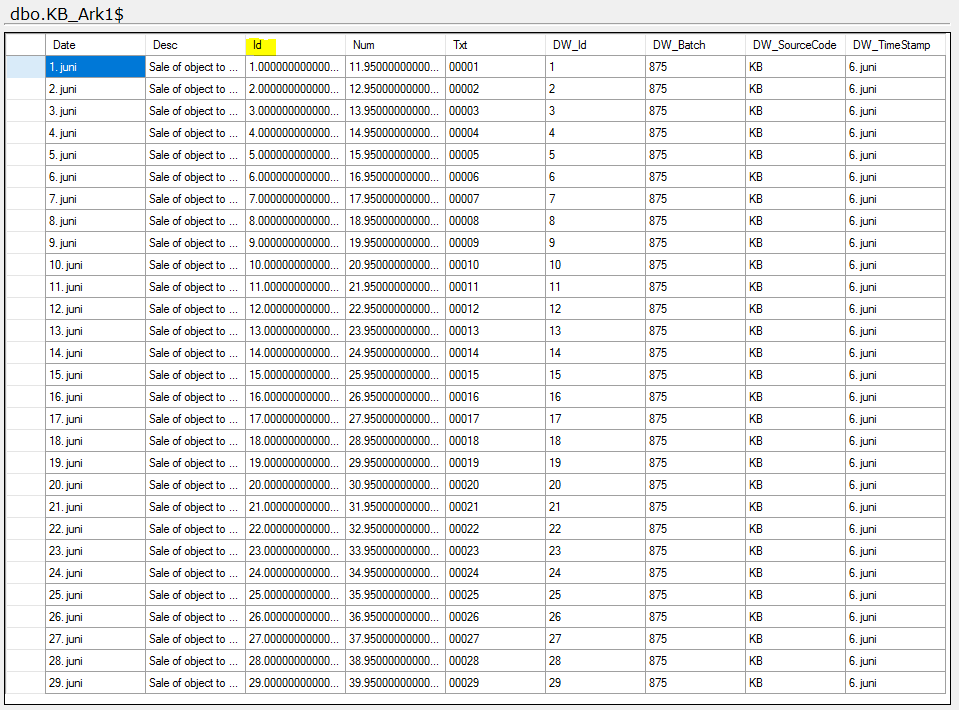Click the DW_Batch 875 cell in the '25. juni' row
Viewport: 959px width, 710px height.
(x=695, y=595)
